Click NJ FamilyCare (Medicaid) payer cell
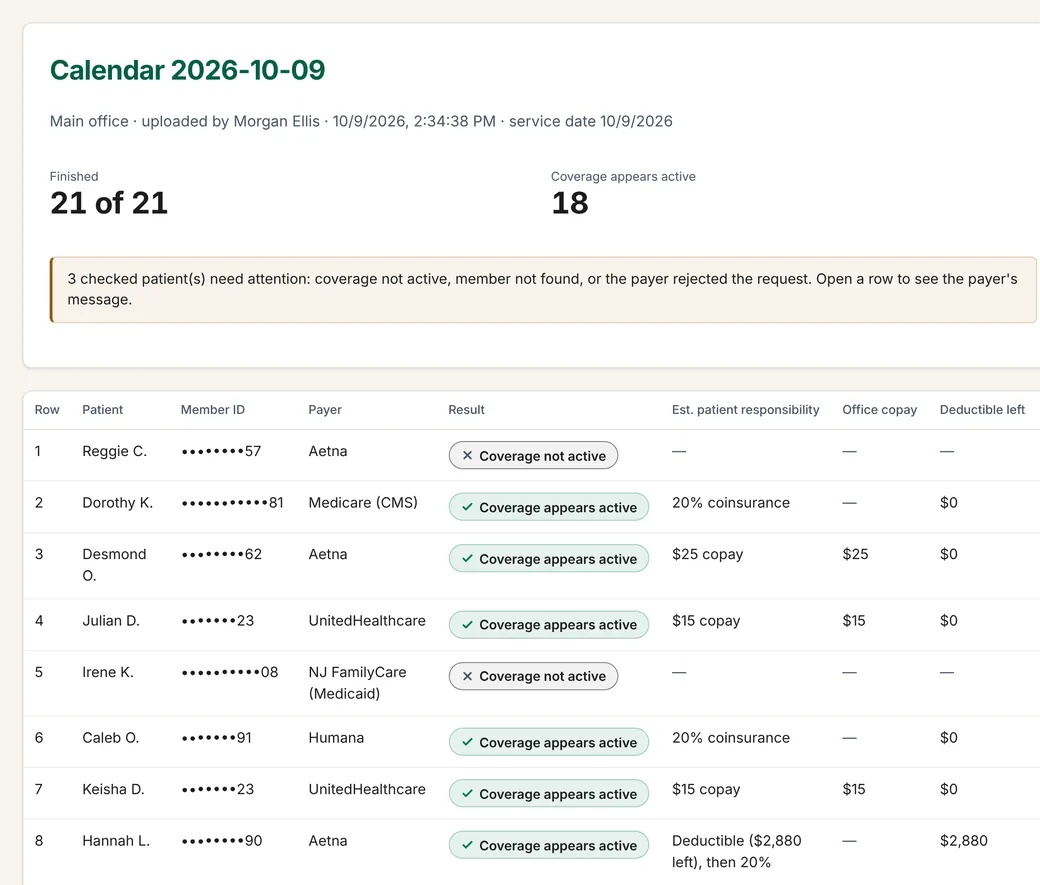 (x=358, y=683)
